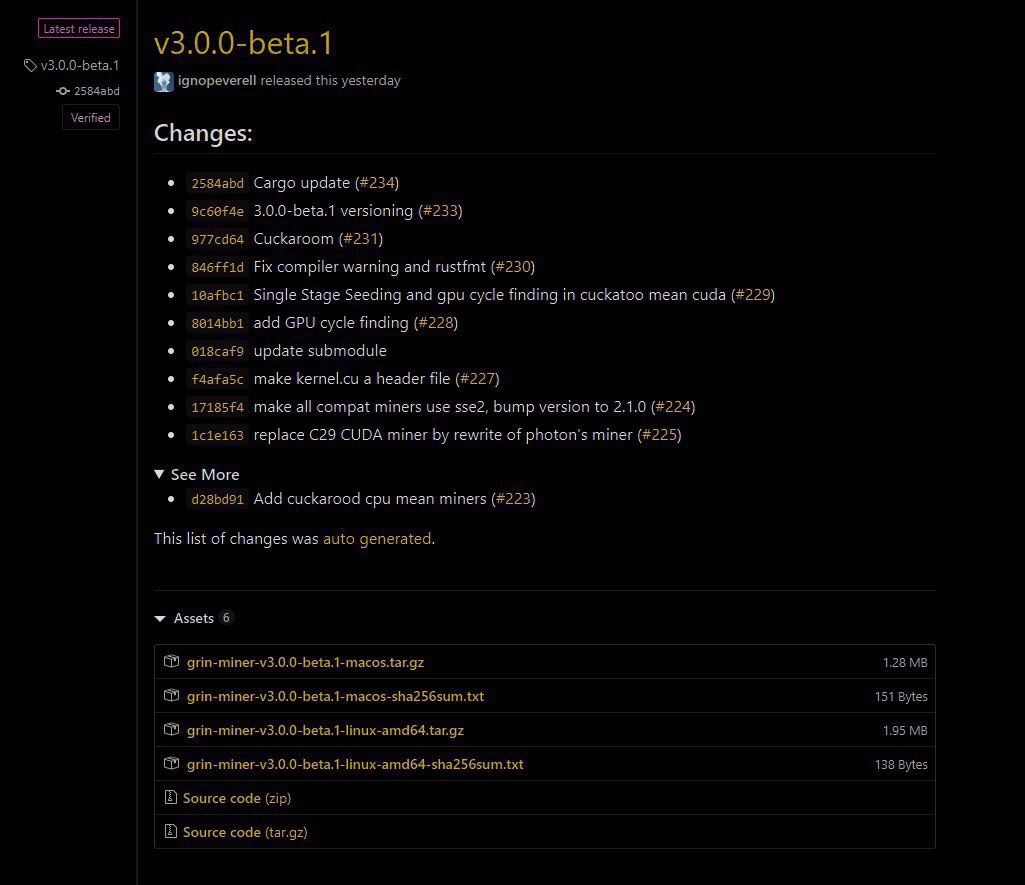Open commit 977cd64

(x=217, y=239)
